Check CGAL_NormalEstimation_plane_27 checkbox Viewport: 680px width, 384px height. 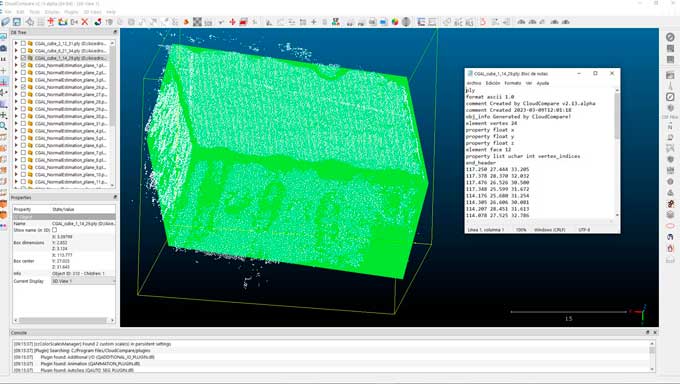[23, 94]
